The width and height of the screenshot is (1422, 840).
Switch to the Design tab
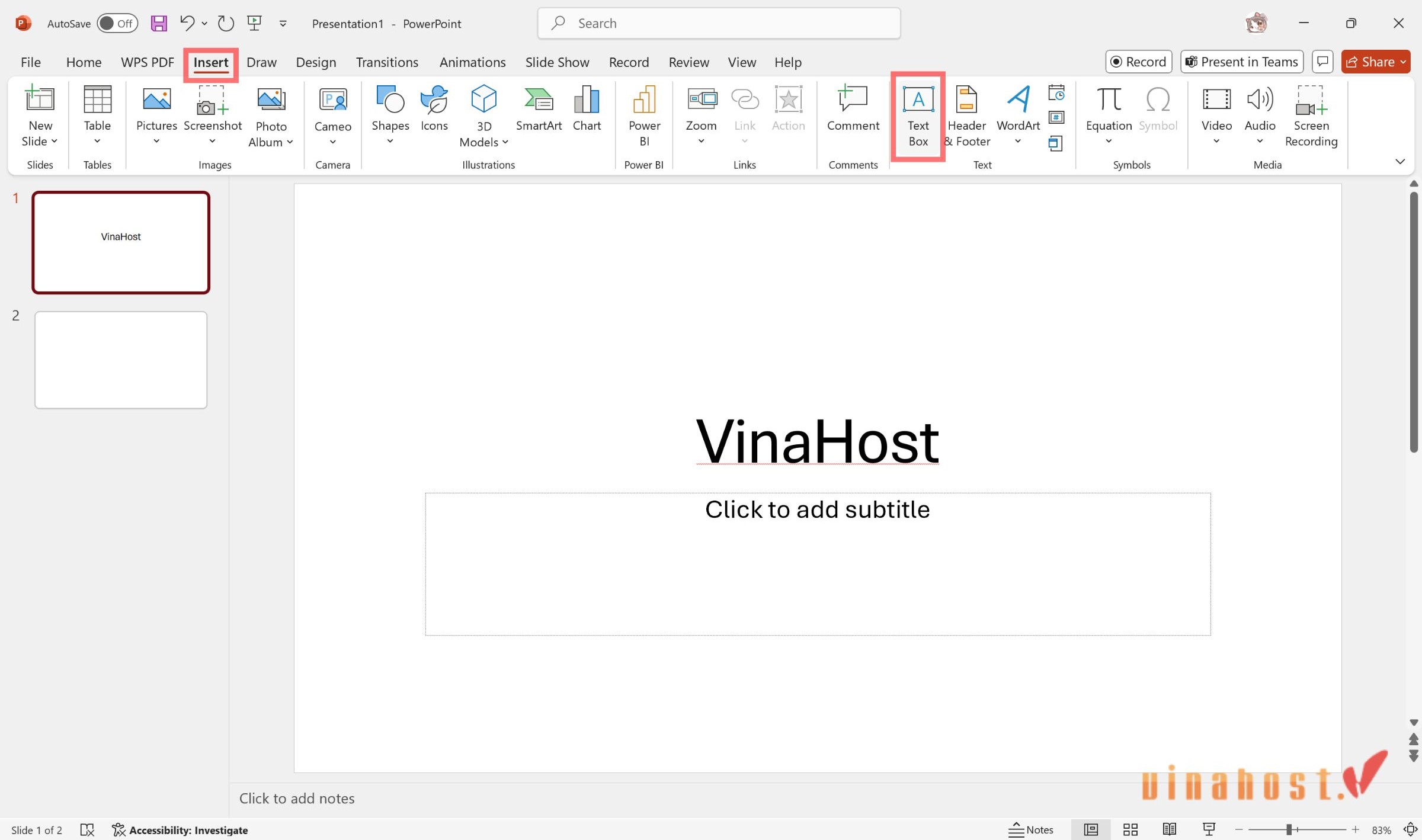coord(316,62)
